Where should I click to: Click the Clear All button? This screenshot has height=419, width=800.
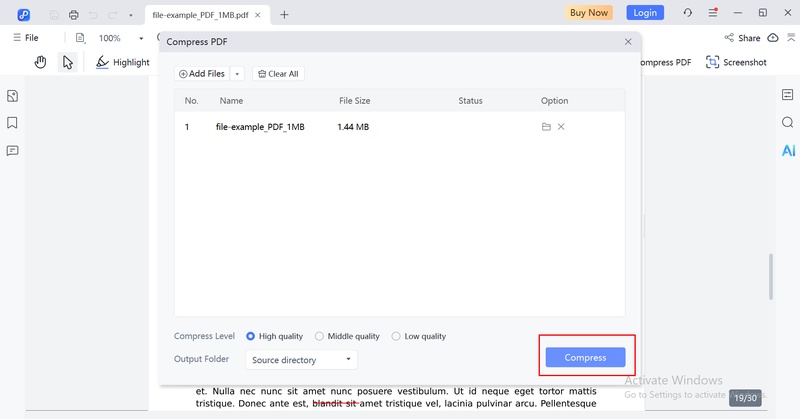[278, 74]
